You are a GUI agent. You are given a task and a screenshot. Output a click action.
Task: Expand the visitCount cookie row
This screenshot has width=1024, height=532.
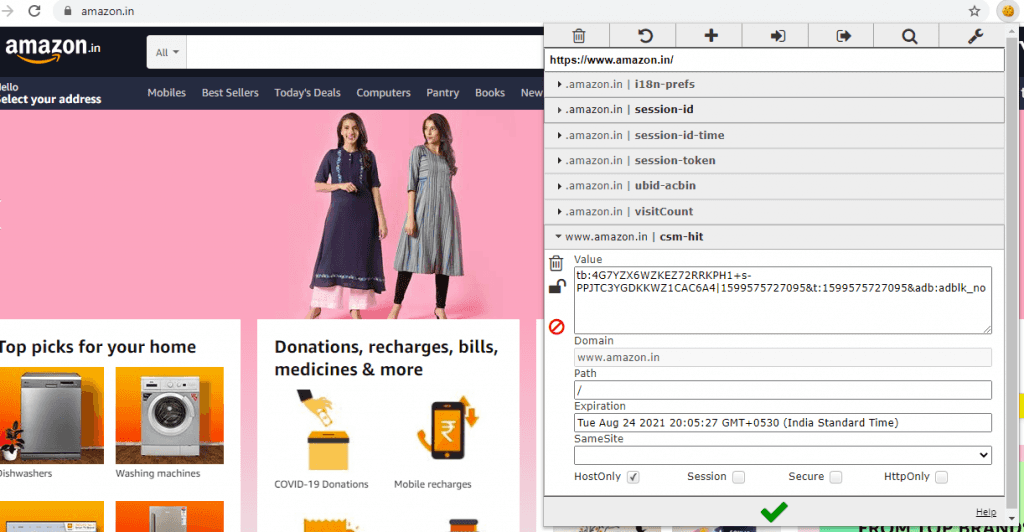(x=775, y=211)
